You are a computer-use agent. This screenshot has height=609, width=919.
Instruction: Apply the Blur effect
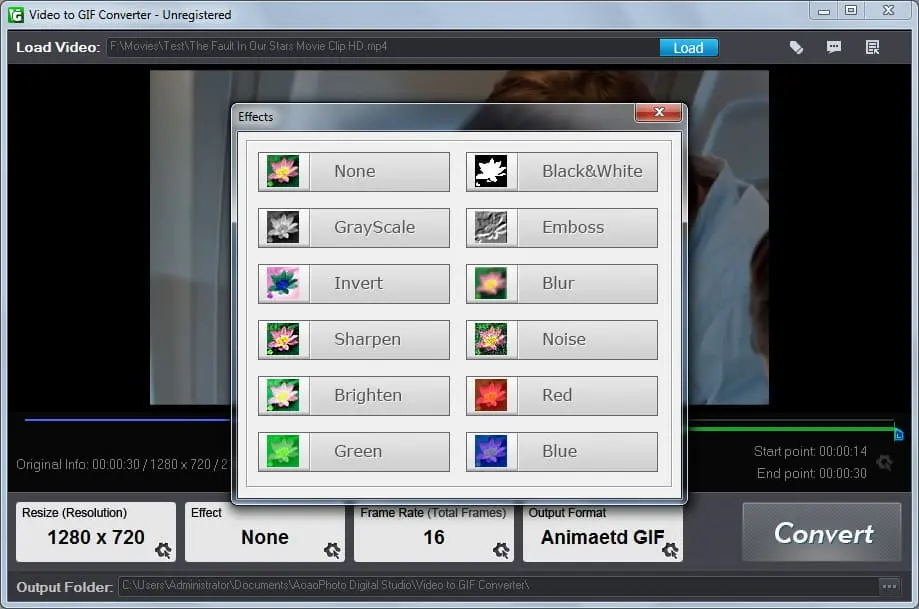[x=561, y=284]
